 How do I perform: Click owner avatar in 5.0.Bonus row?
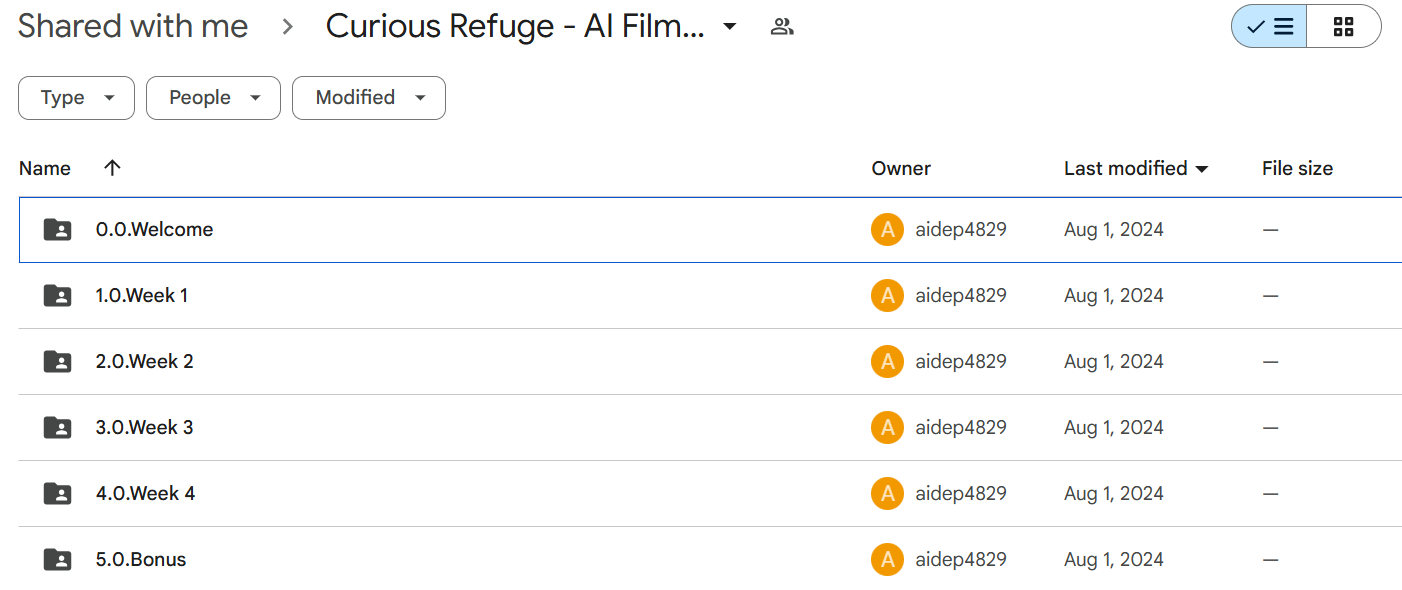(x=887, y=560)
